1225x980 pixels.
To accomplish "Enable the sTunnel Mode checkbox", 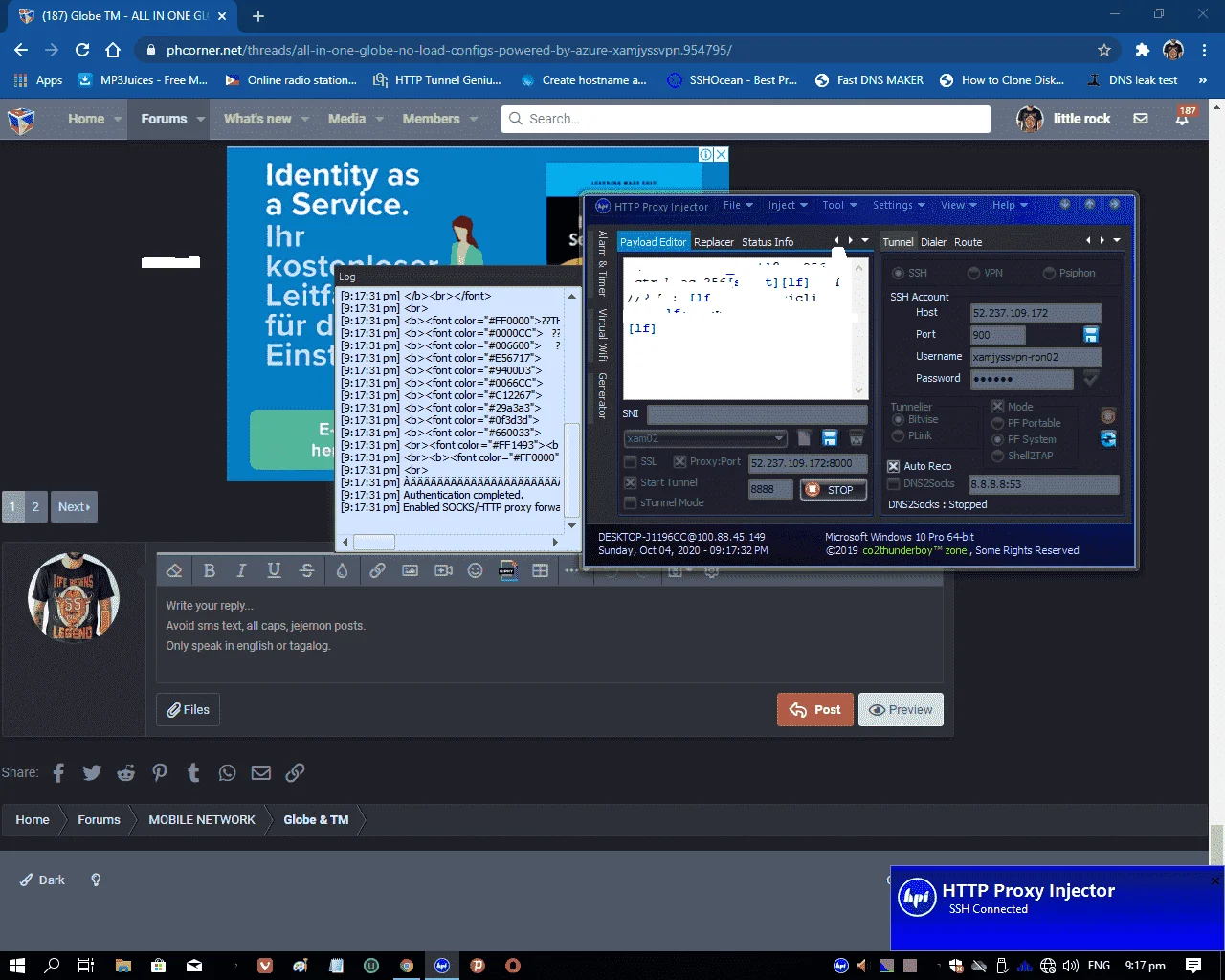I will tap(631, 503).
